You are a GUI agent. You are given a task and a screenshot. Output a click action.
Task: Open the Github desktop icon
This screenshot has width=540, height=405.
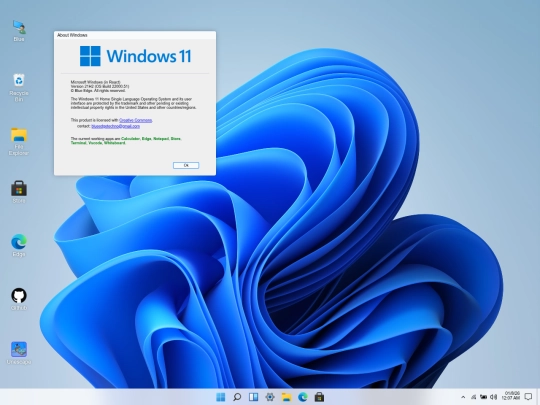(19, 299)
